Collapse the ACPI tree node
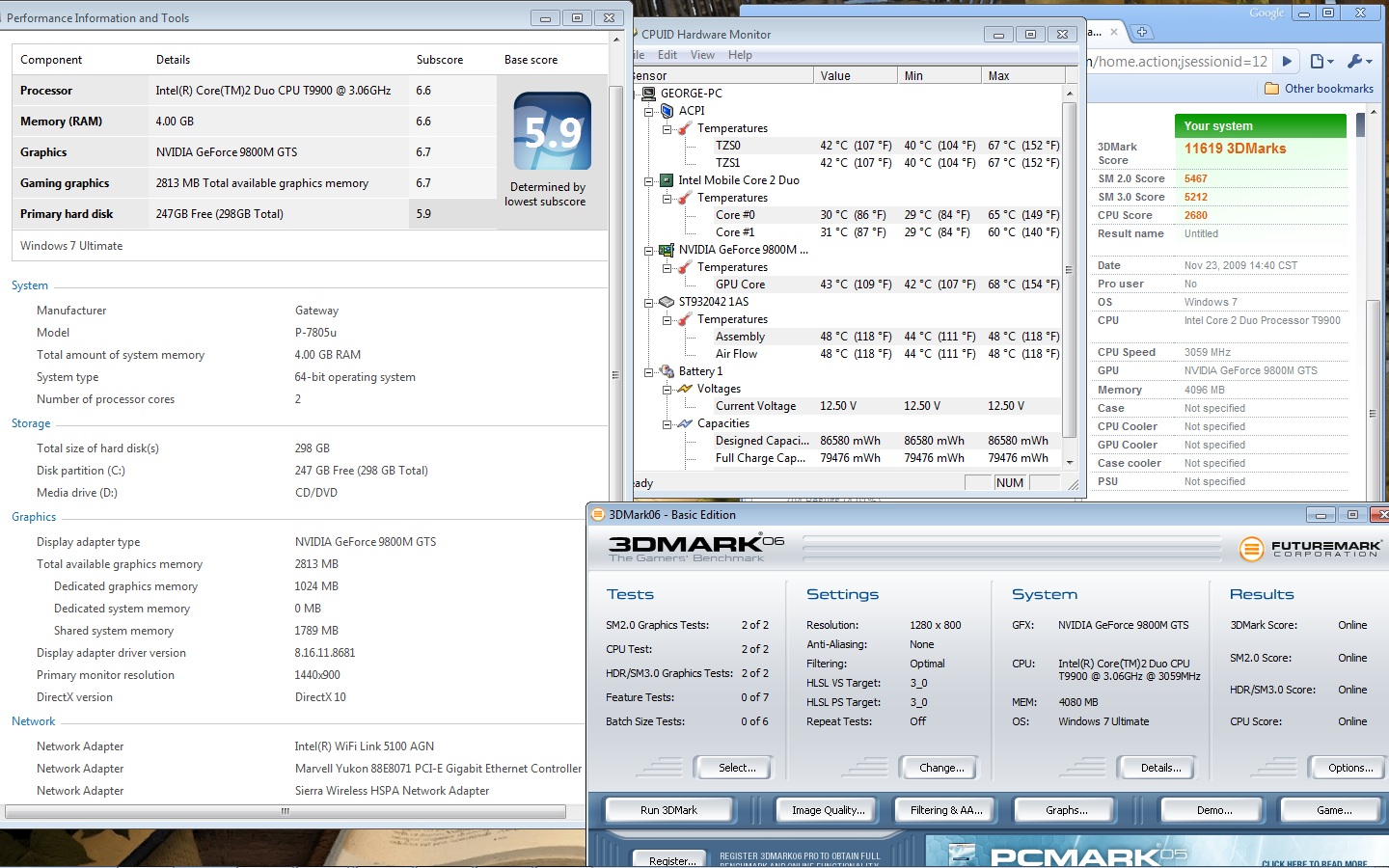The width and height of the screenshot is (1389, 868). 649,111
